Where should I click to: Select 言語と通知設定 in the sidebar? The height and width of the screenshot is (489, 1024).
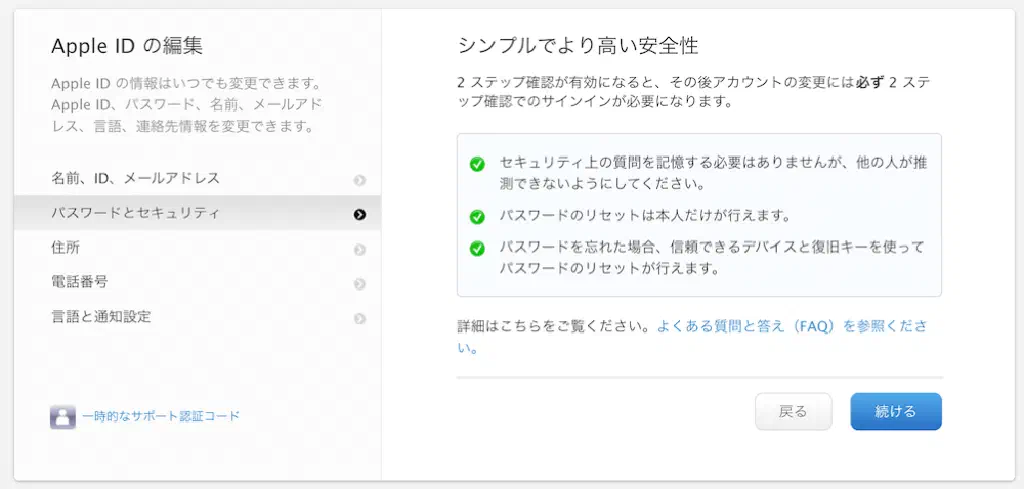coord(101,317)
